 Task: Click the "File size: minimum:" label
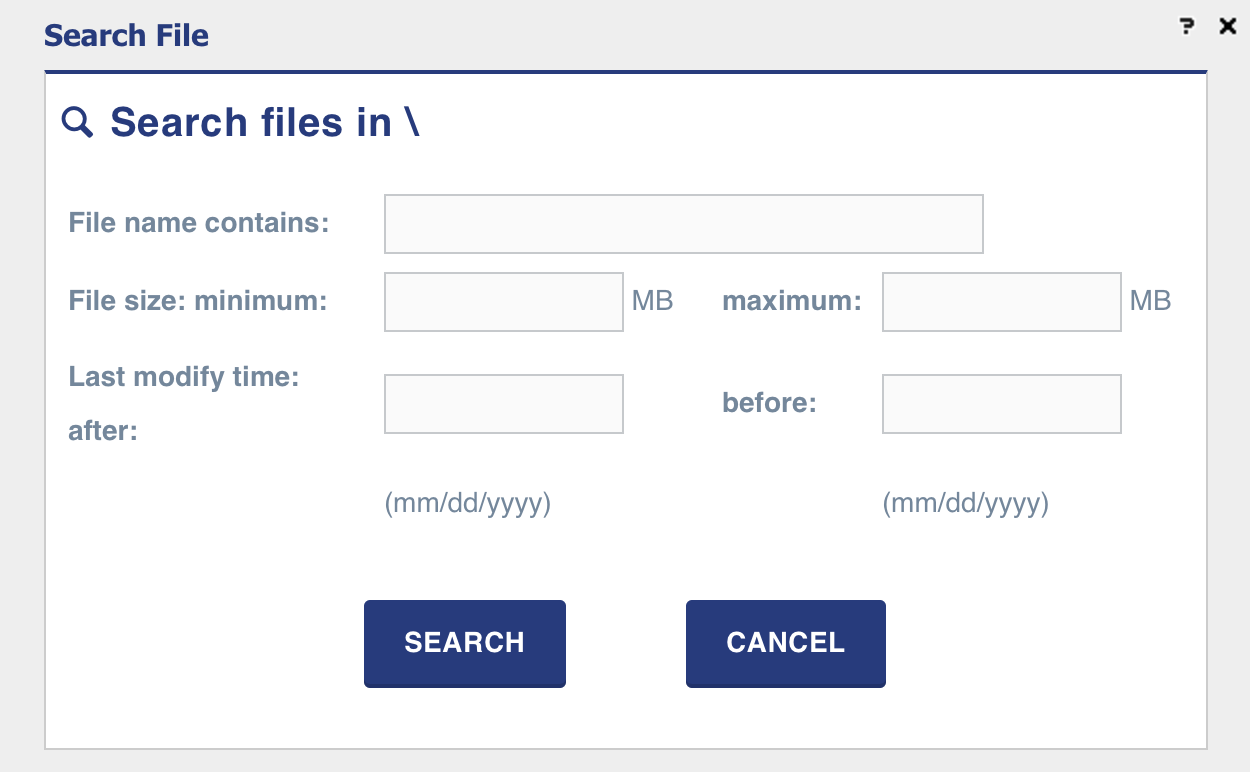click(197, 300)
